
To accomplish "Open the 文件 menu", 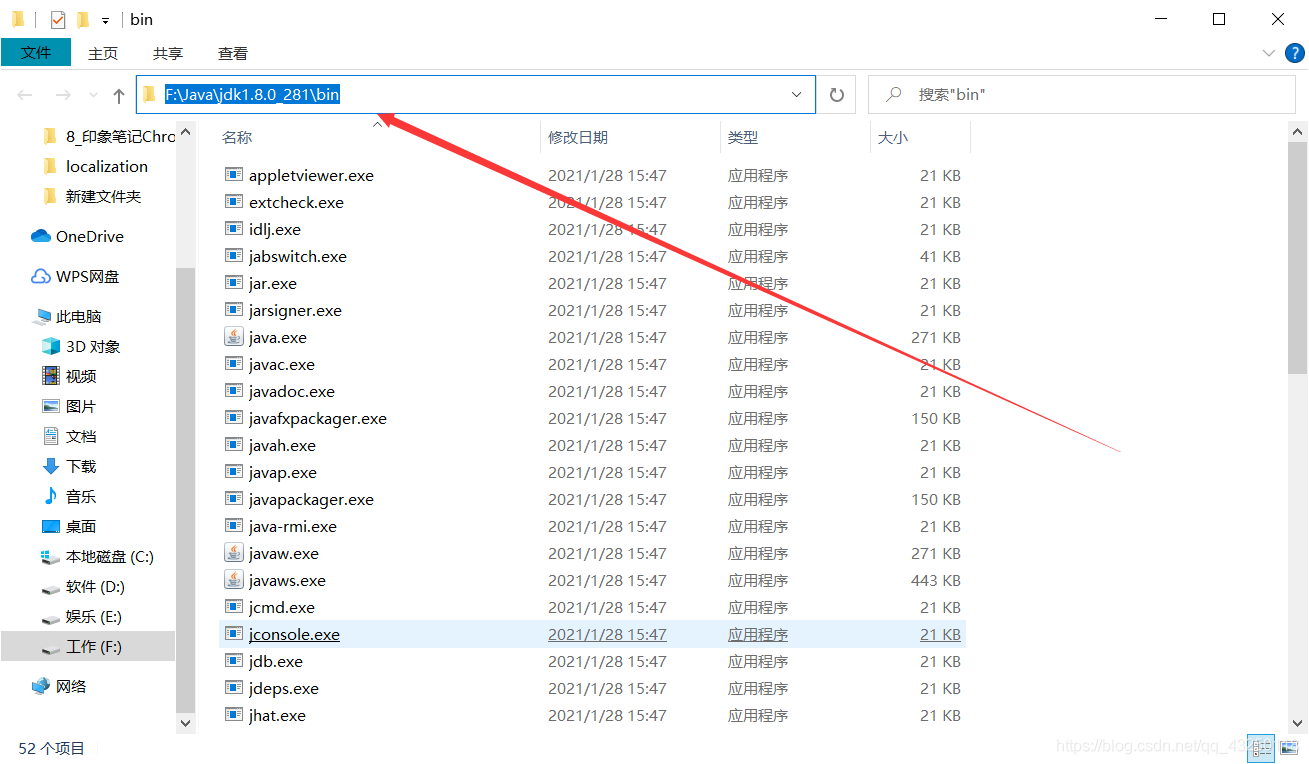I will click(x=36, y=53).
